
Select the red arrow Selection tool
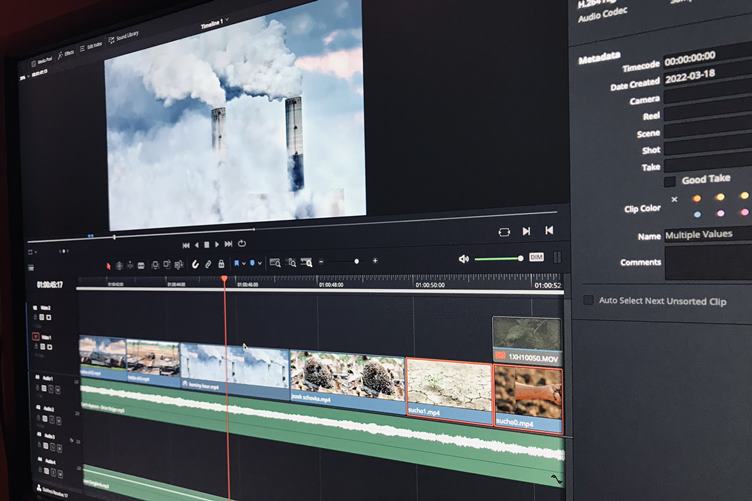pyautogui.click(x=108, y=266)
